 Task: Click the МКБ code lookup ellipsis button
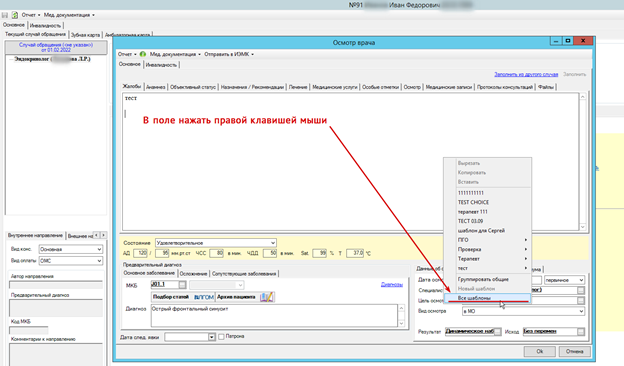[x=182, y=285]
